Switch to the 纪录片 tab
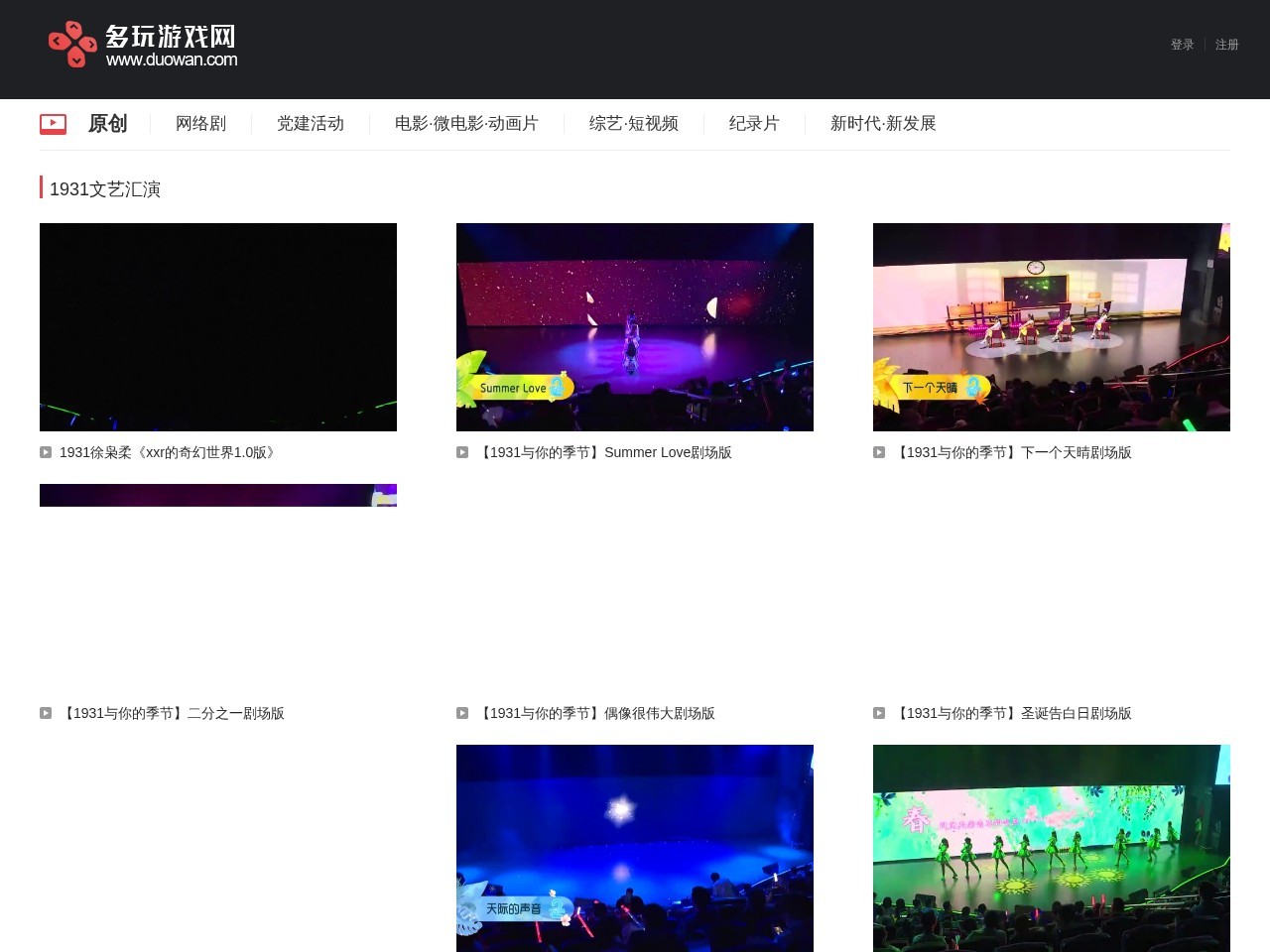This screenshot has width=1270, height=952. (754, 123)
